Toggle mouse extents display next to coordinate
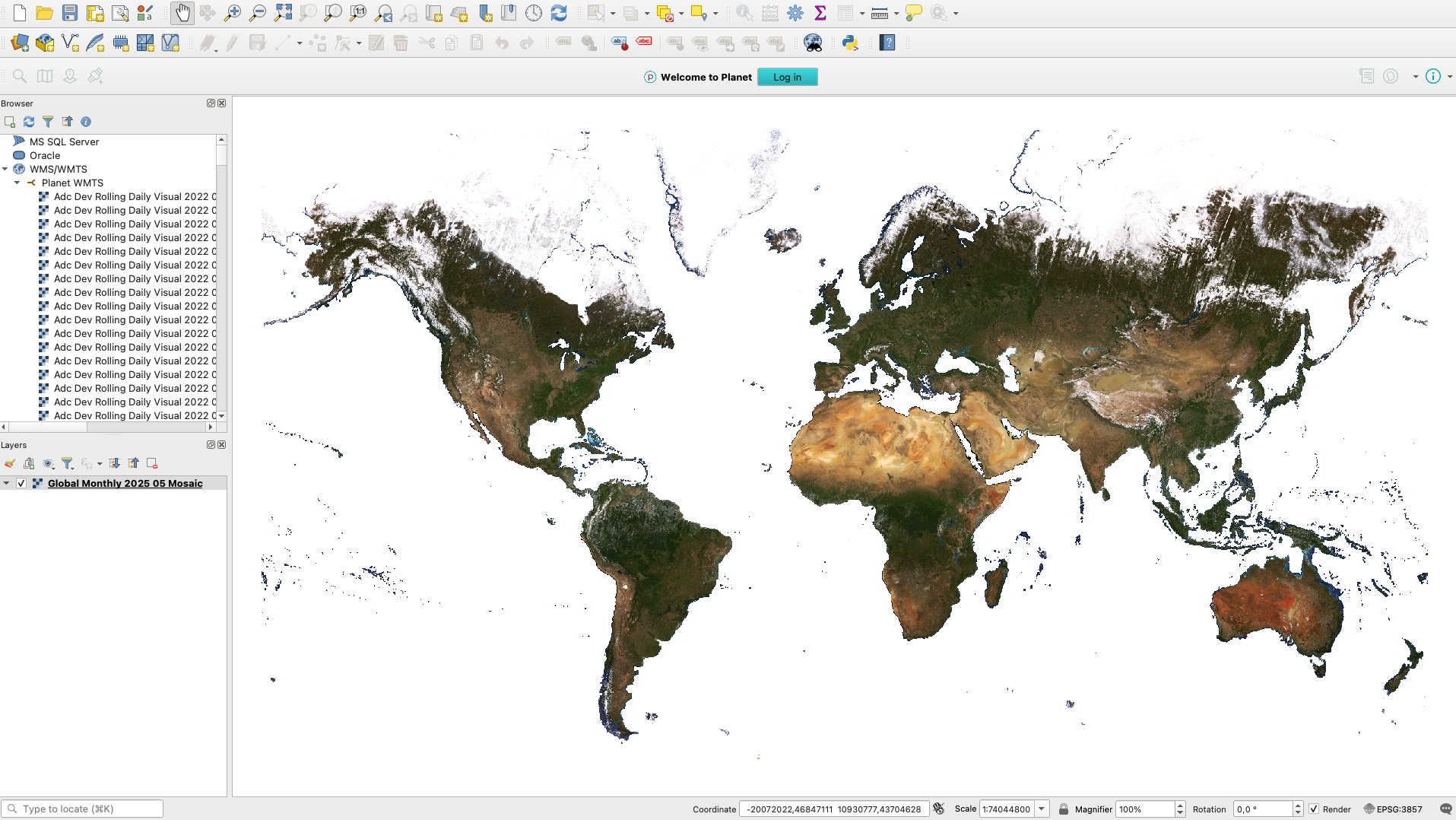The height and width of the screenshot is (820, 1456). pos(939,809)
